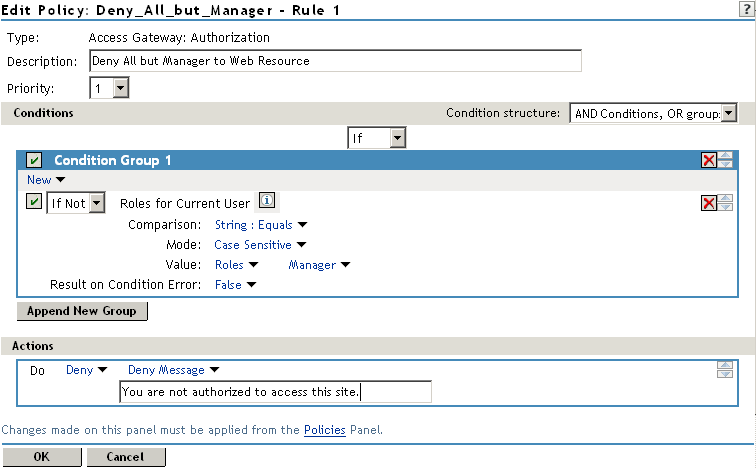
Task: Click the Append New Group button
Action: click(x=82, y=311)
